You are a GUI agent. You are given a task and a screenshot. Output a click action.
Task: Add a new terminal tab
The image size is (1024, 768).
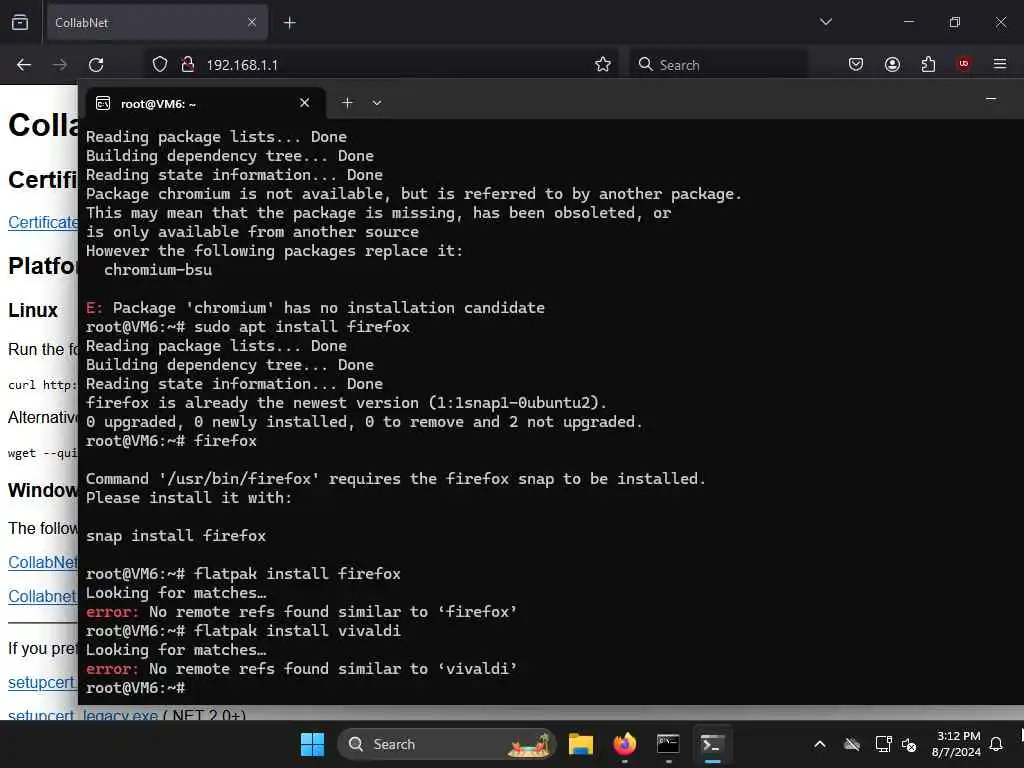tap(347, 103)
